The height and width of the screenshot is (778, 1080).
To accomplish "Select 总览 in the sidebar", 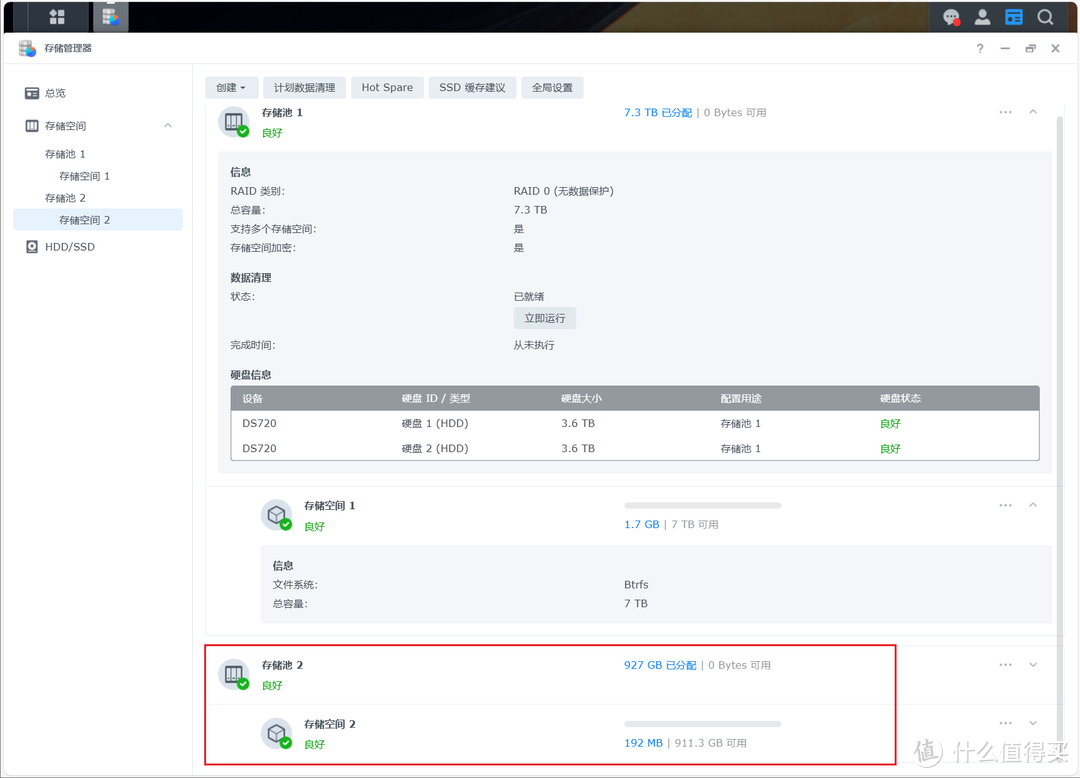I will tap(55, 93).
